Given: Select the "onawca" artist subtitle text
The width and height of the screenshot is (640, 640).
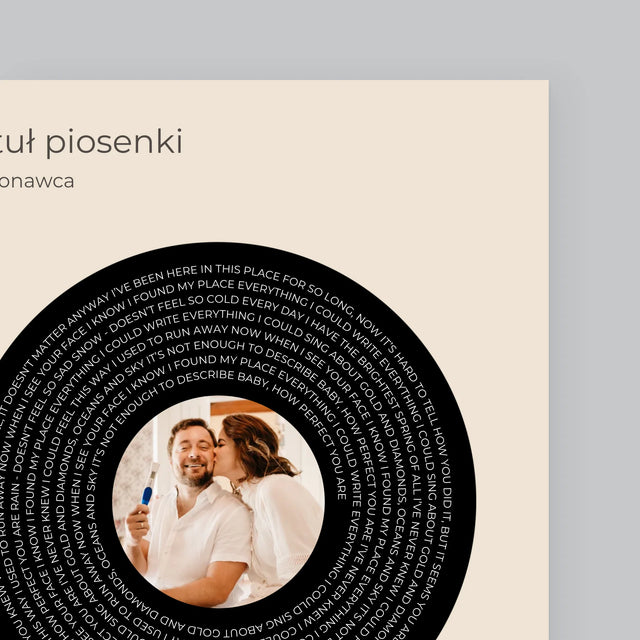Looking at the screenshot, I should click(x=37, y=182).
